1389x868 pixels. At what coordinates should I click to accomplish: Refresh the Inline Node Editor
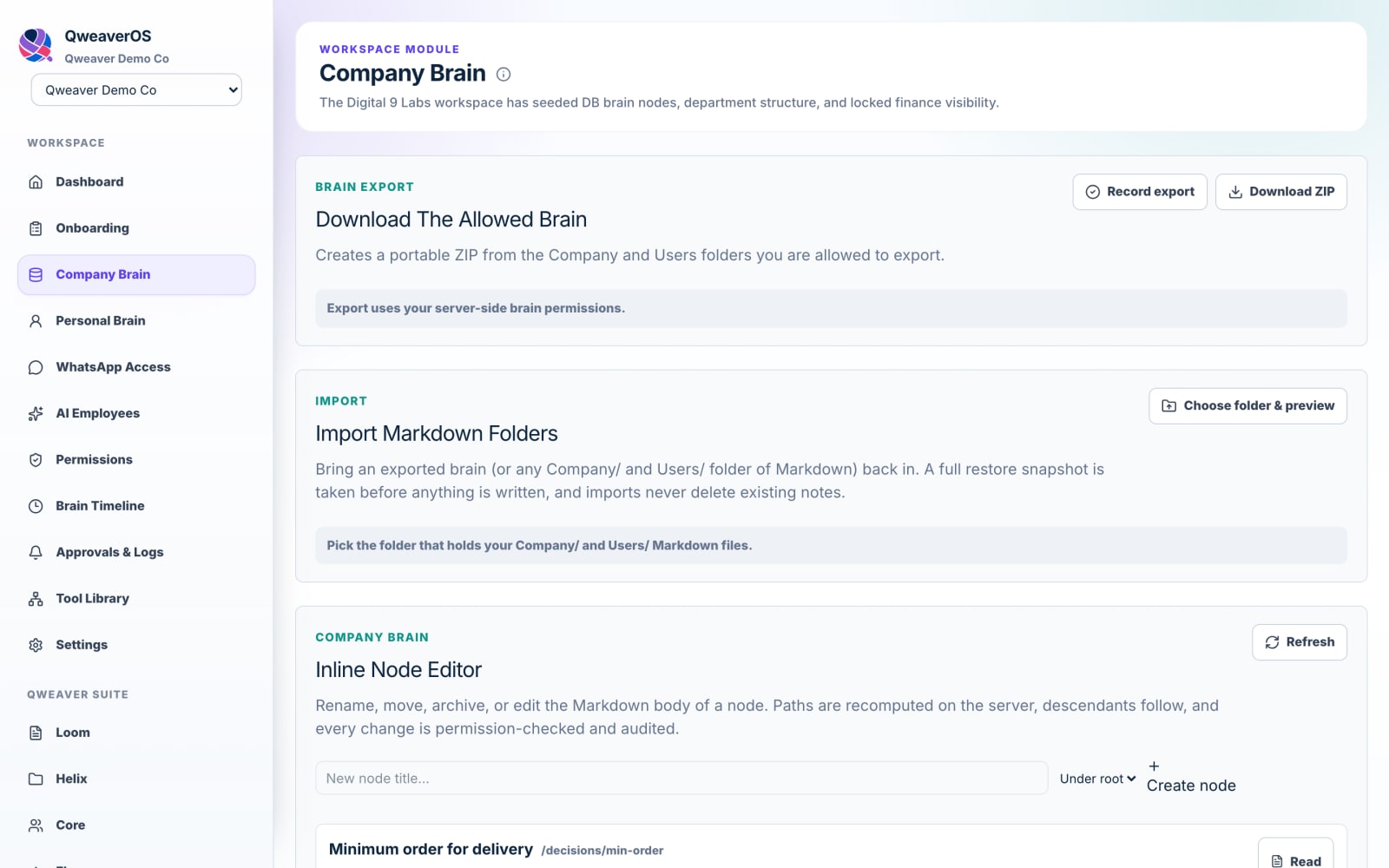pos(1300,642)
